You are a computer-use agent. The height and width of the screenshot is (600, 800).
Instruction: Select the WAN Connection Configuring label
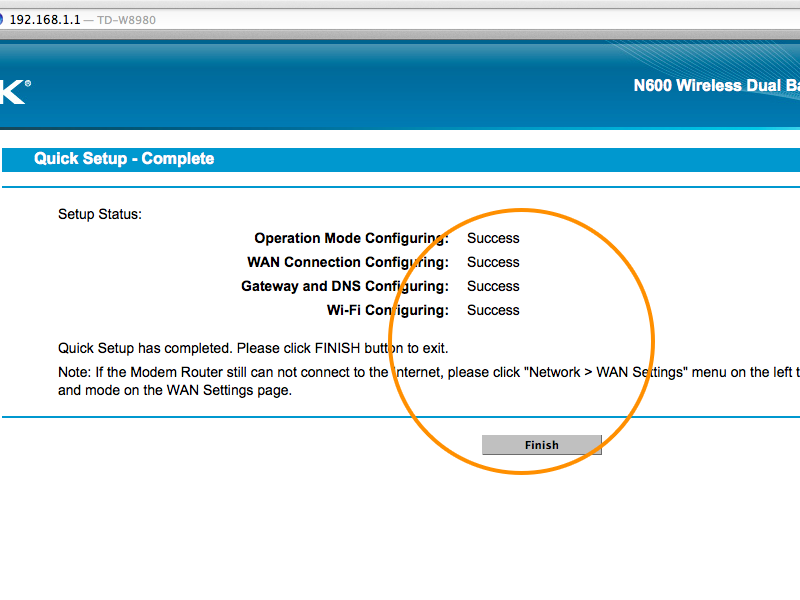(347, 262)
